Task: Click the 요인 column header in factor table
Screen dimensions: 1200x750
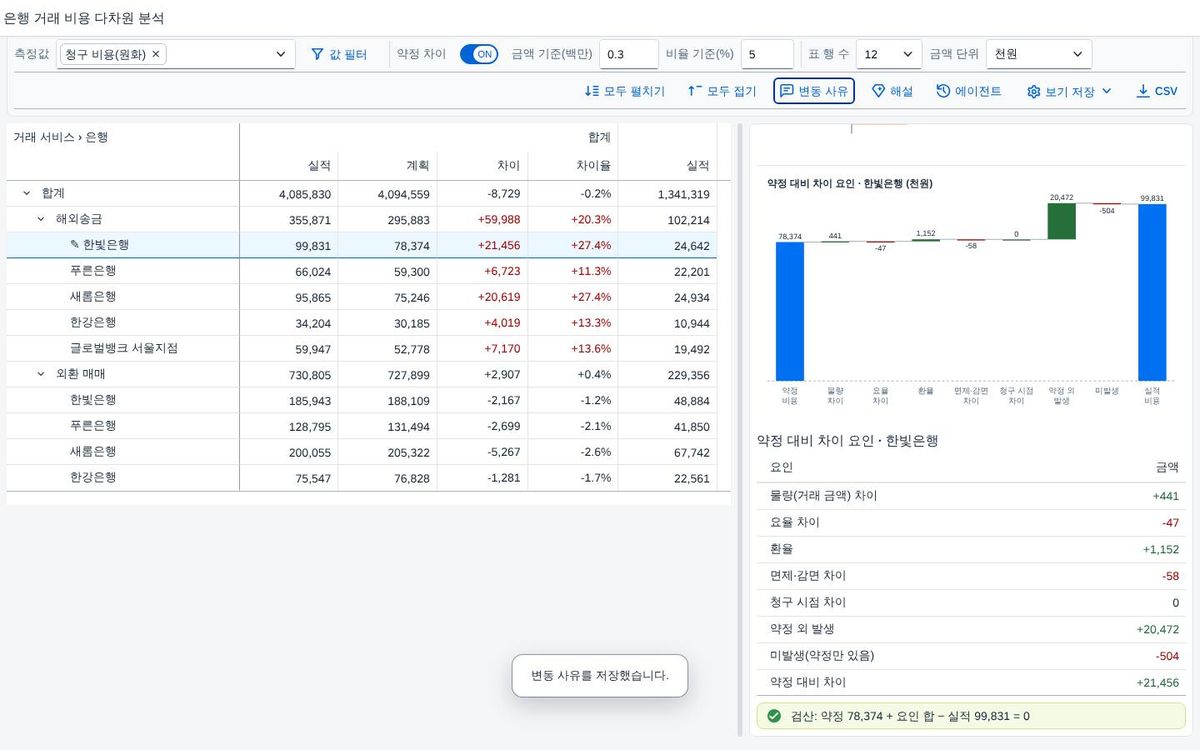Action: coord(781,467)
